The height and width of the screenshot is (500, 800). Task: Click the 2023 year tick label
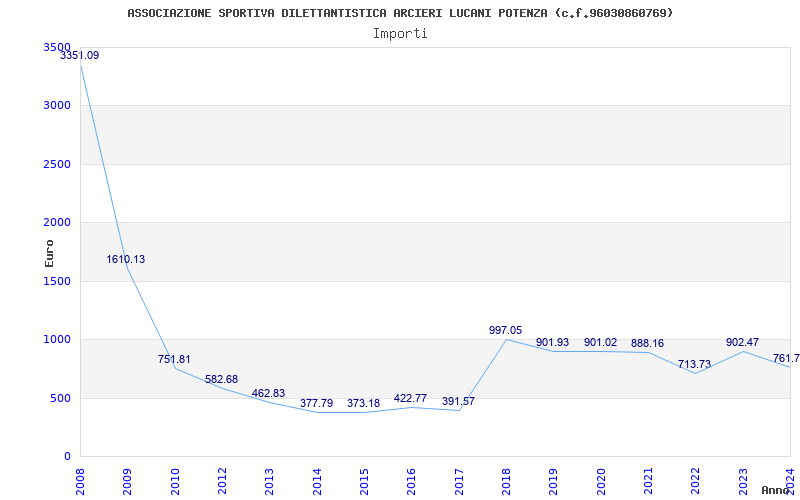point(743,482)
